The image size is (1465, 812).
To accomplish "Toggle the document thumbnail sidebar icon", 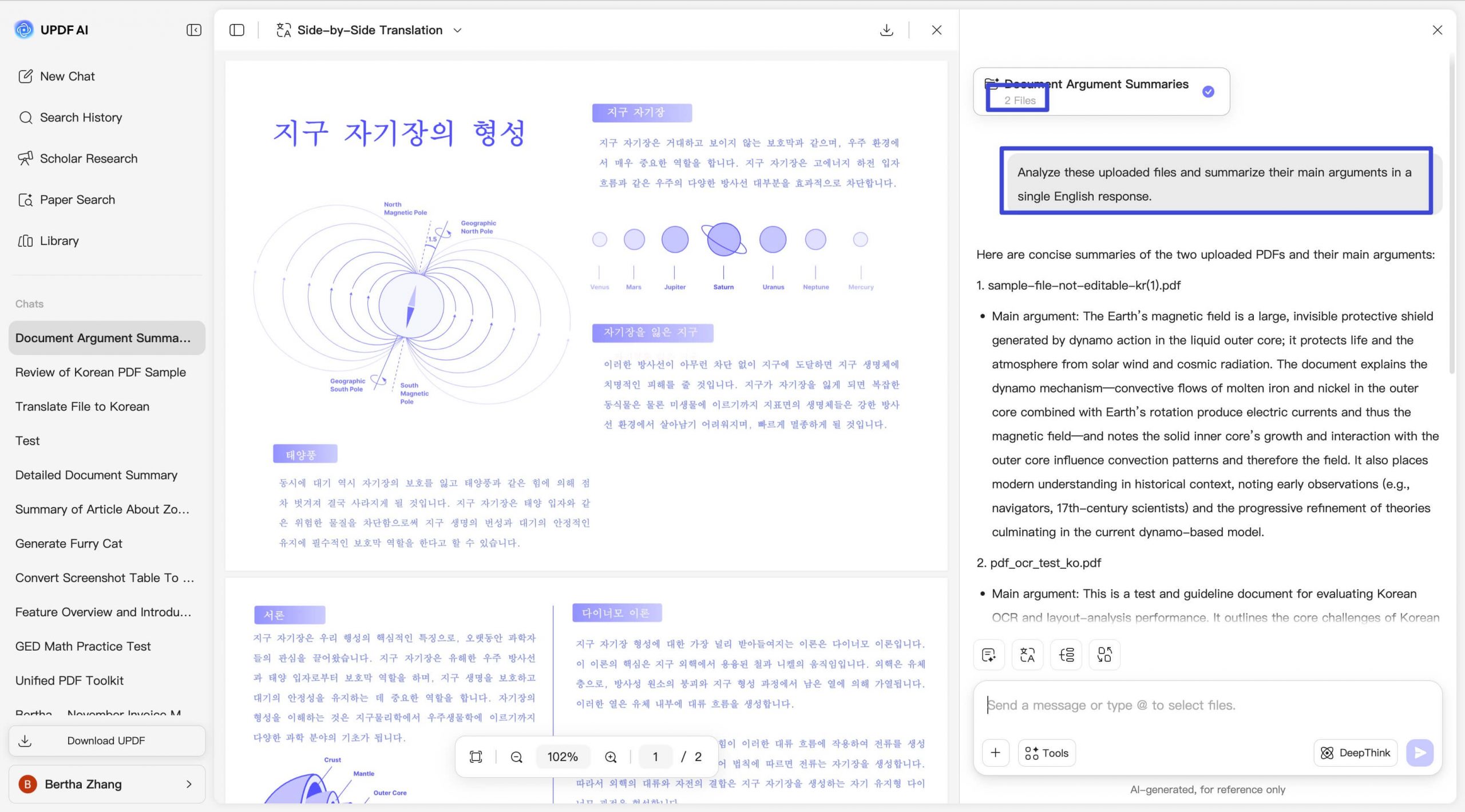I will 237,30.
